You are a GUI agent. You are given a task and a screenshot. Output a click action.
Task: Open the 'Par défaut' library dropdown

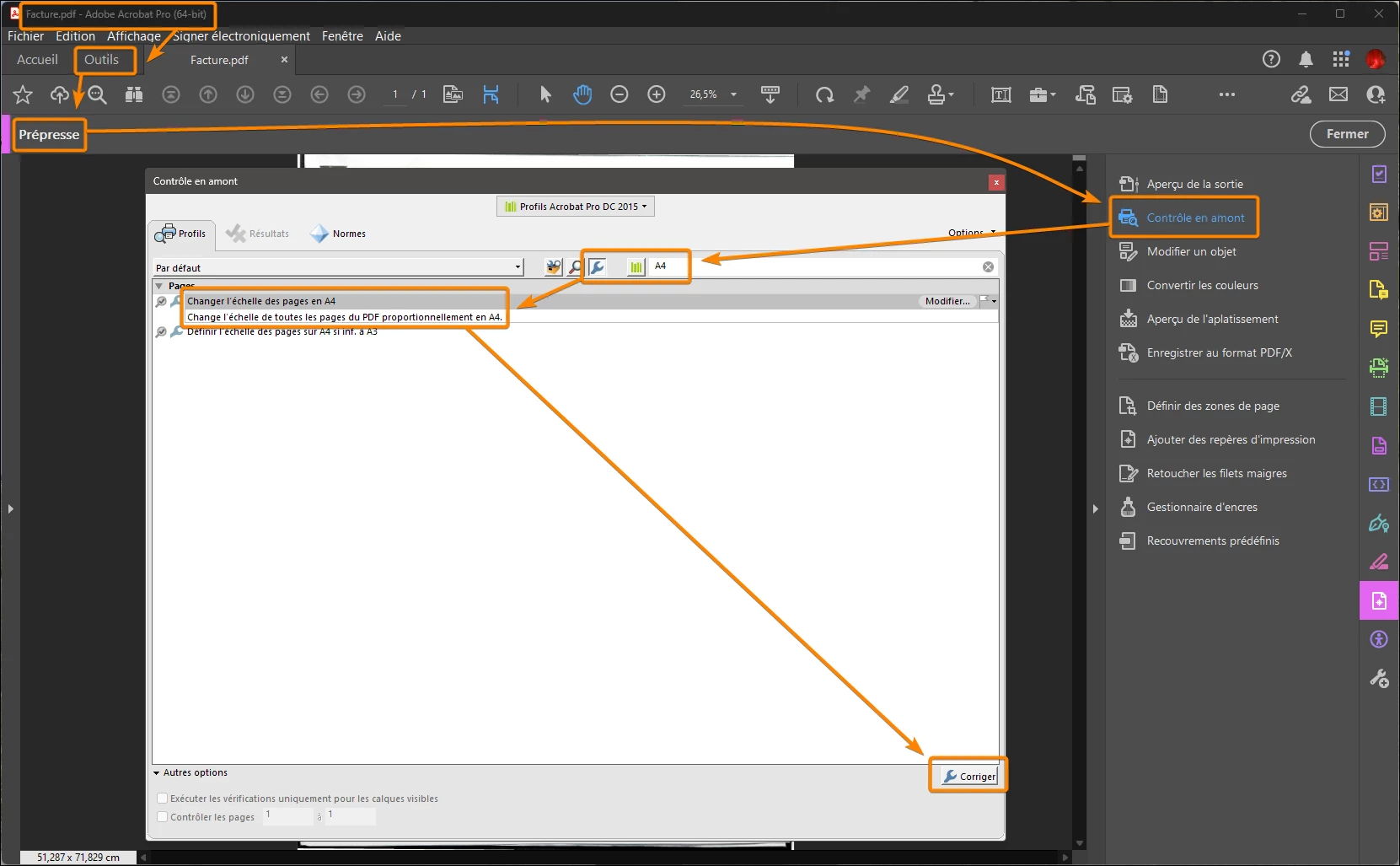[339, 267]
